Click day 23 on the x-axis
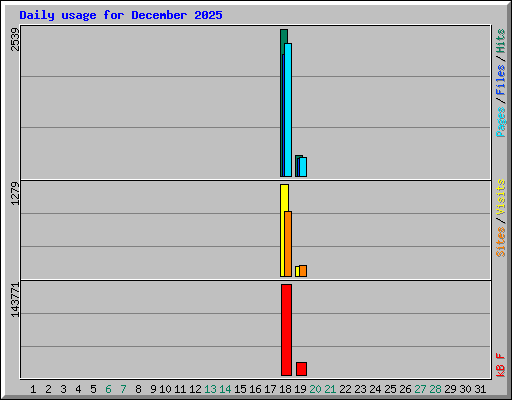This screenshot has width=512, height=400. [360, 389]
